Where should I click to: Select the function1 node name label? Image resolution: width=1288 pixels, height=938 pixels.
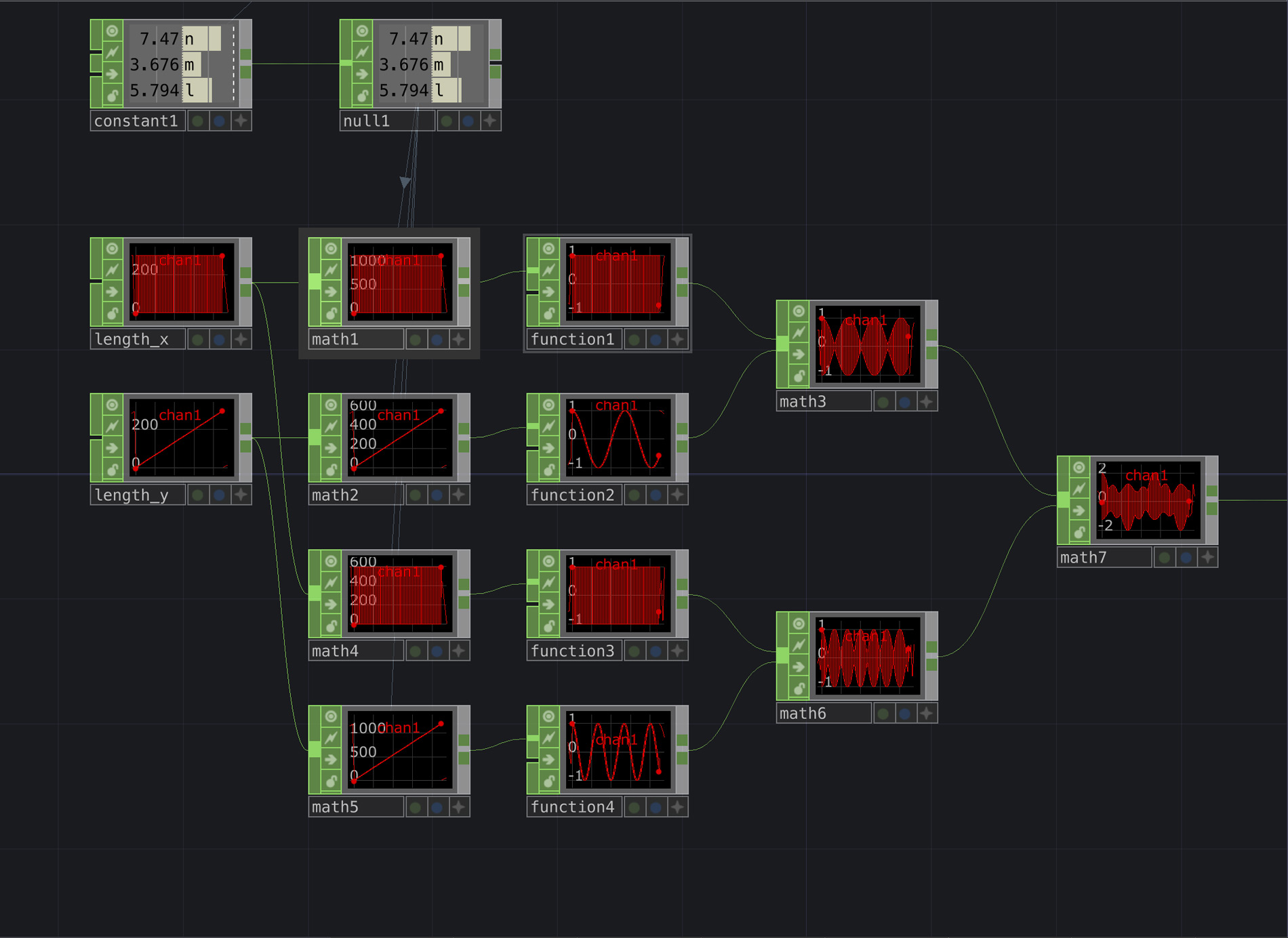(x=575, y=340)
